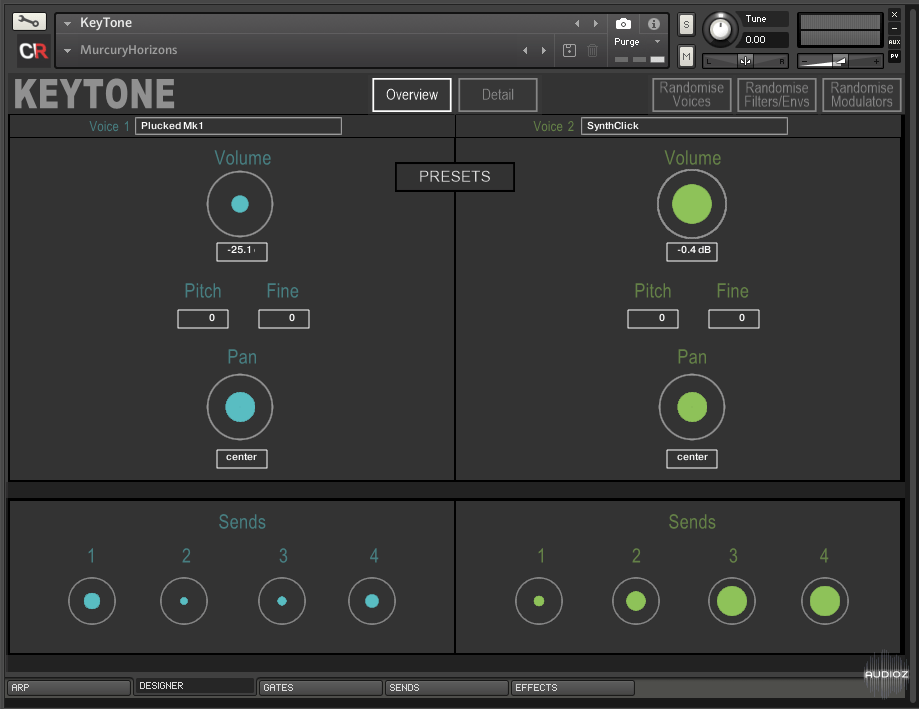Click the output volume slider
This screenshot has width=919, height=709.
pos(840,61)
